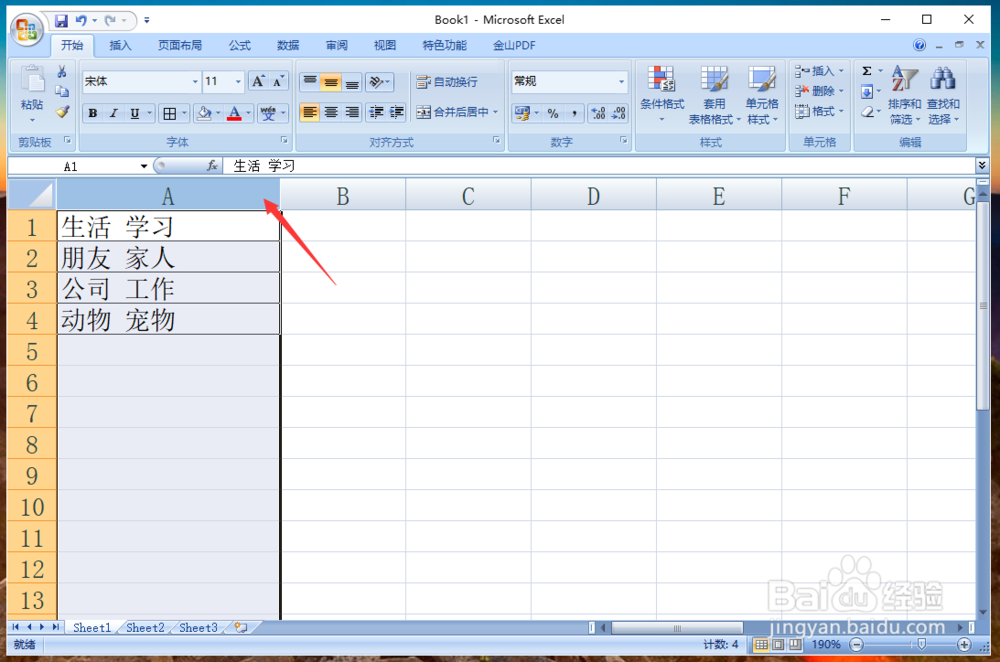Decrease font size with small A icon
The width and height of the screenshot is (1000, 662).
[x=278, y=81]
